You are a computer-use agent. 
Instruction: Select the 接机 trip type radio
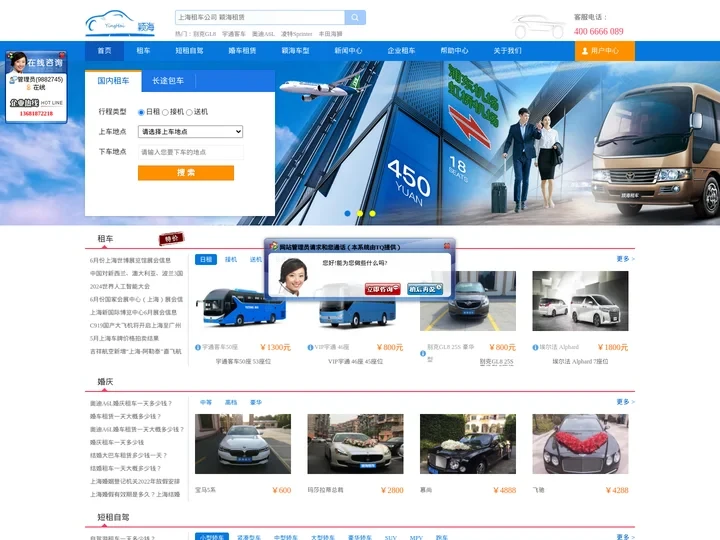pyautogui.click(x=165, y=112)
